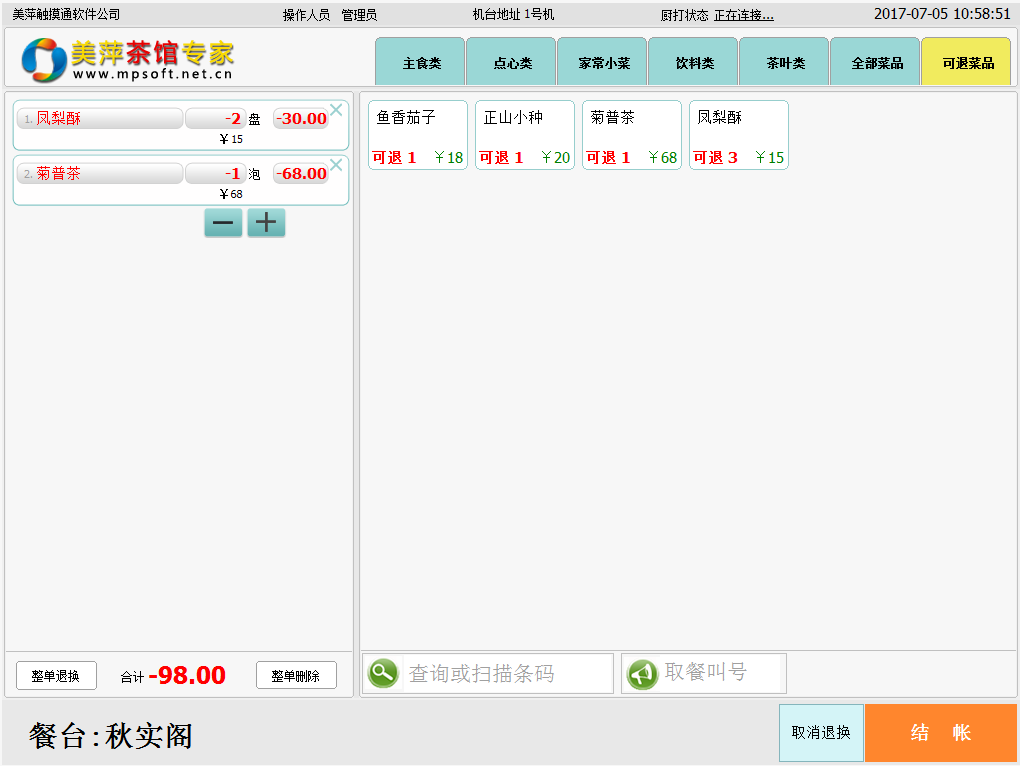Remove the 凤梨酥 order line

tap(336, 110)
